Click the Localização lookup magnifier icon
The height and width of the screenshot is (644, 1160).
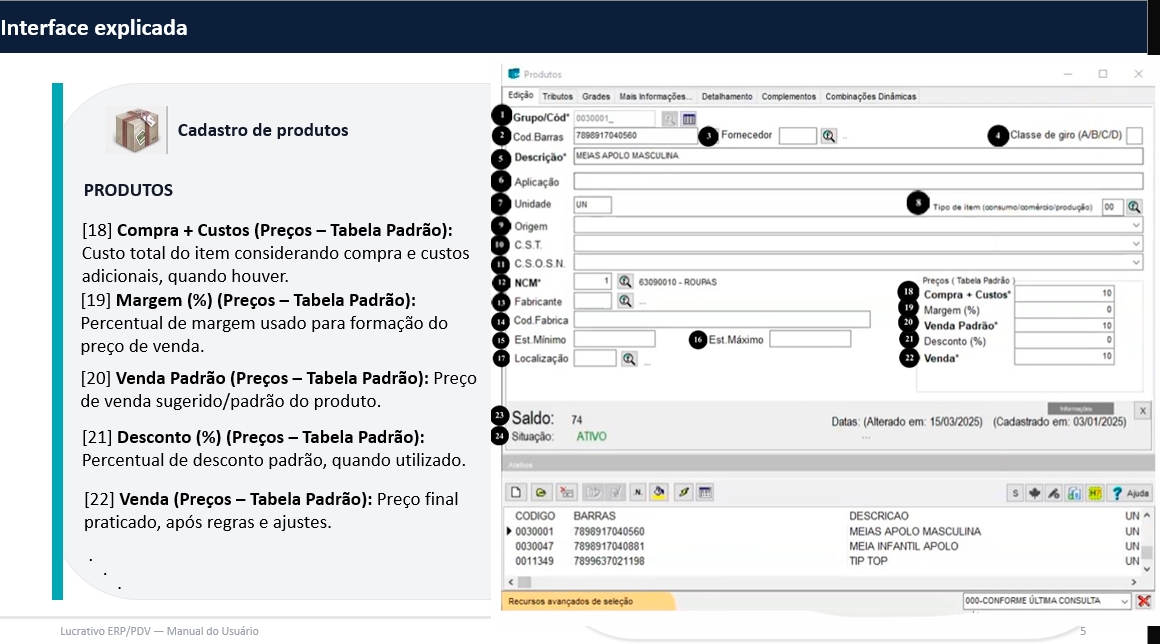[x=629, y=358]
